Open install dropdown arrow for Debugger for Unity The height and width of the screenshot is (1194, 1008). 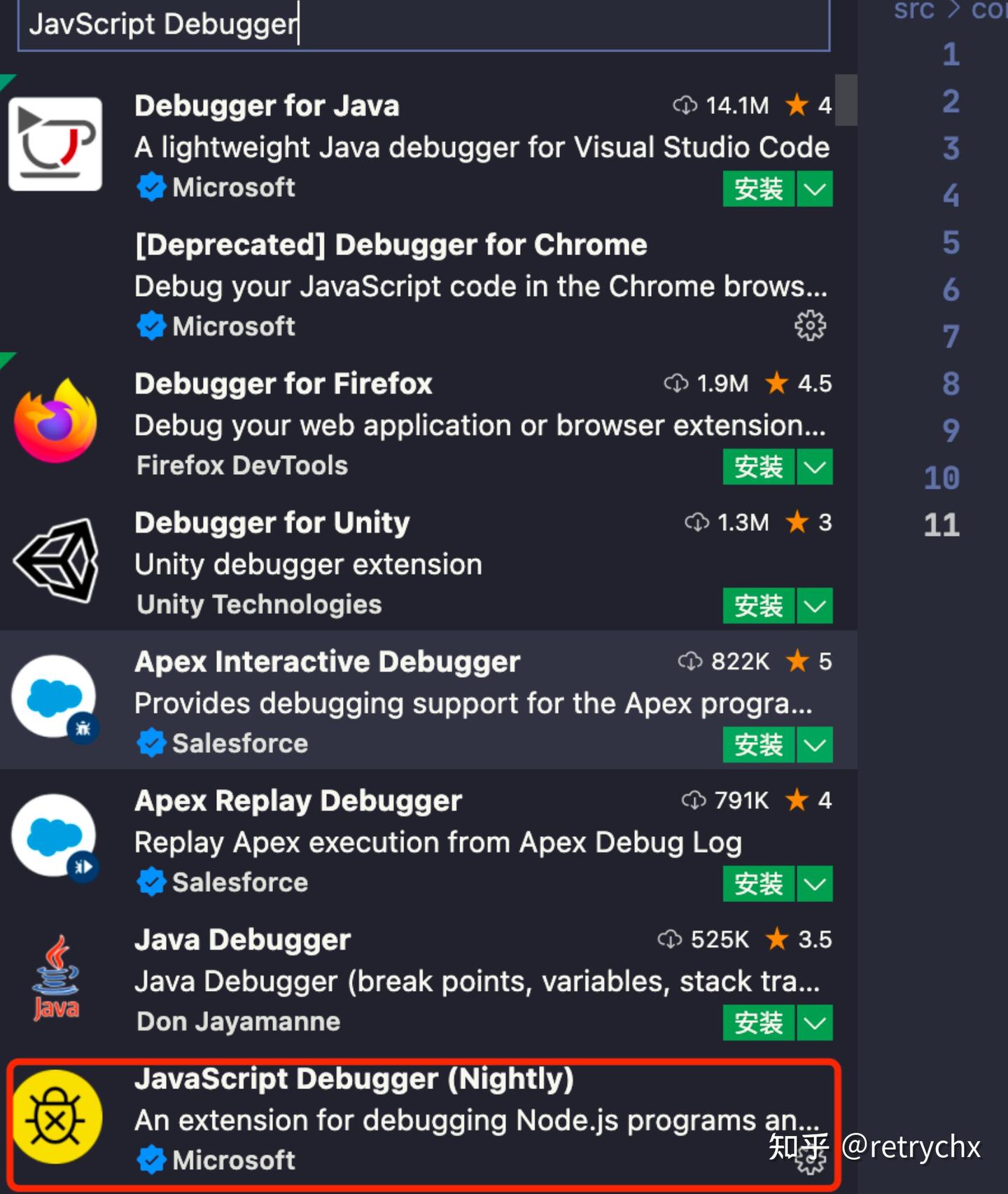[x=815, y=606]
